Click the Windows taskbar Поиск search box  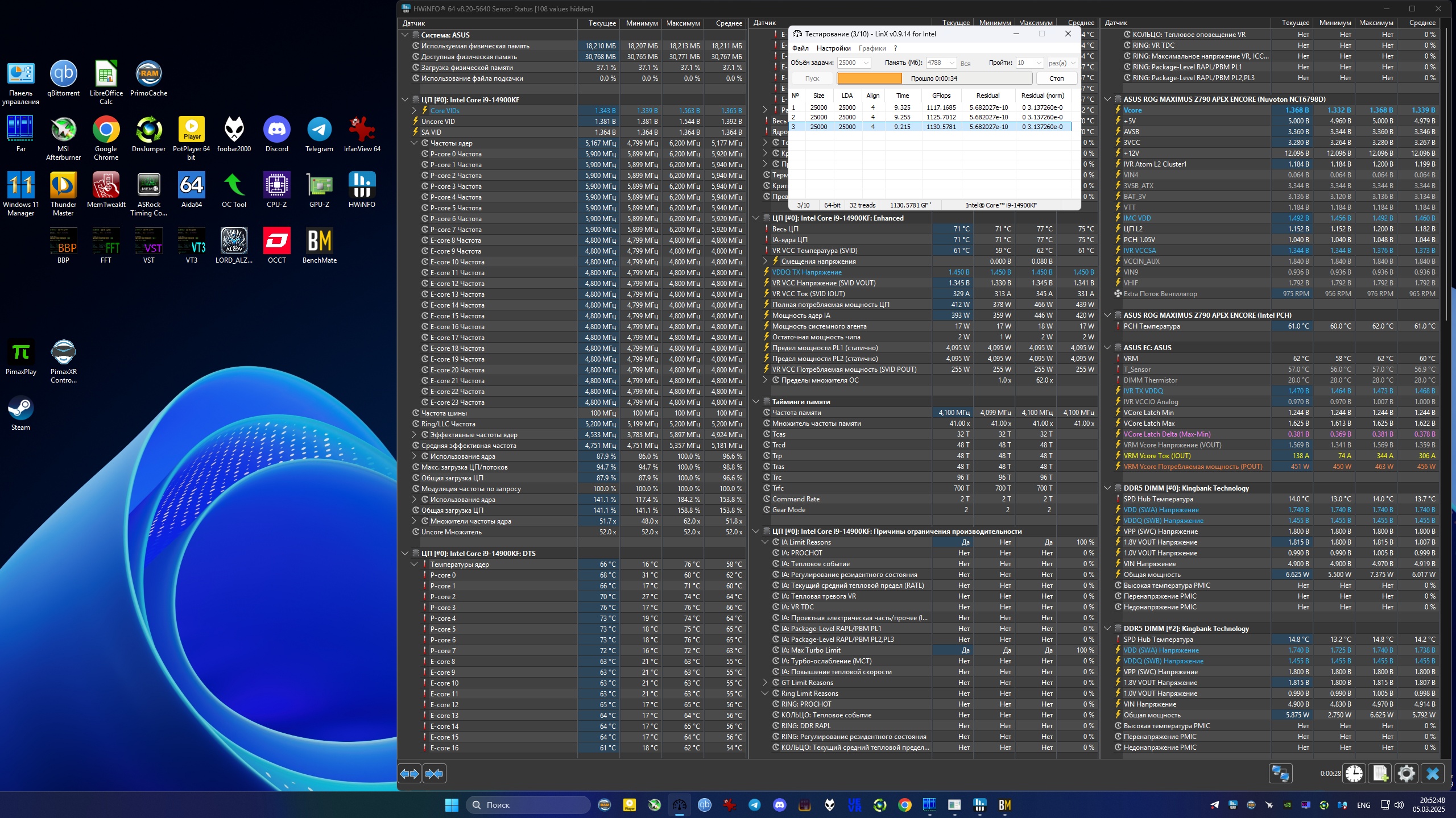pyautogui.click(x=529, y=805)
